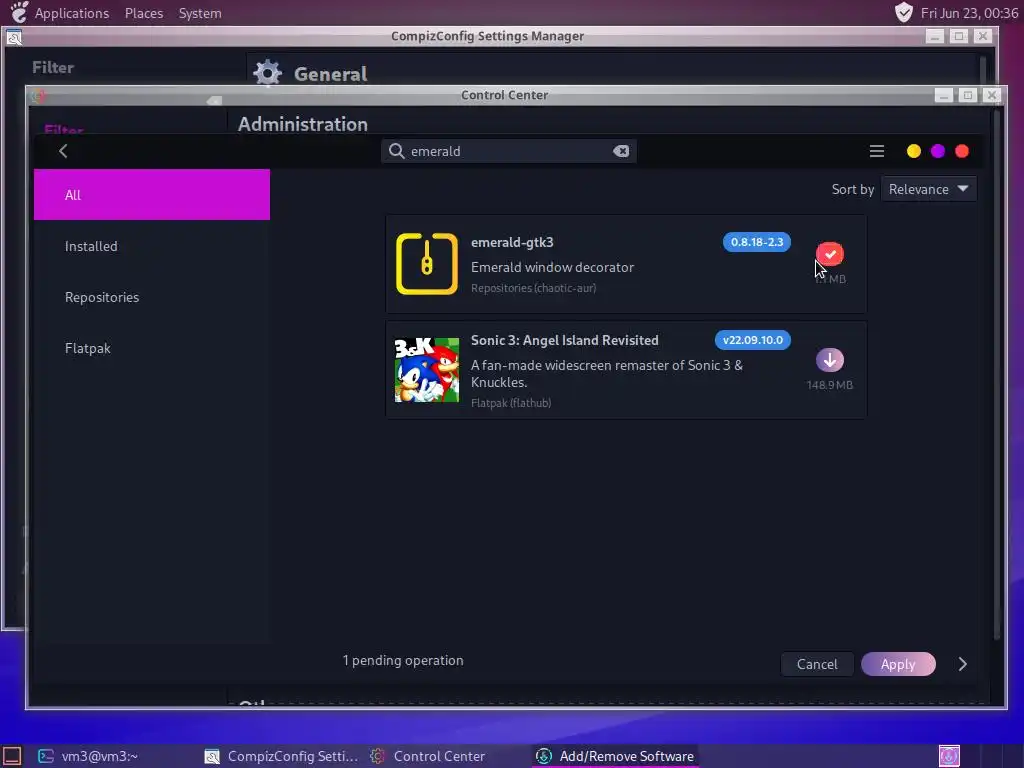Open emerald-gtk3 package icon
Screen dimensions: 1024x768
pyautogui.click(x=426, y=264)
